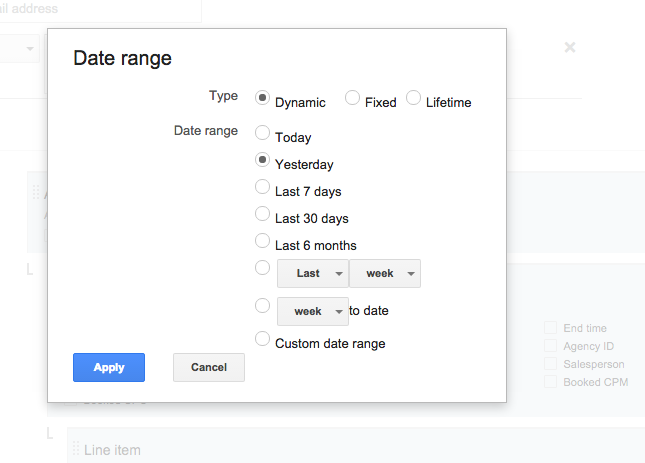Open the Last dropdown menu
The width and height of the screenshot is (645, 463).
[x=312, y=274]
